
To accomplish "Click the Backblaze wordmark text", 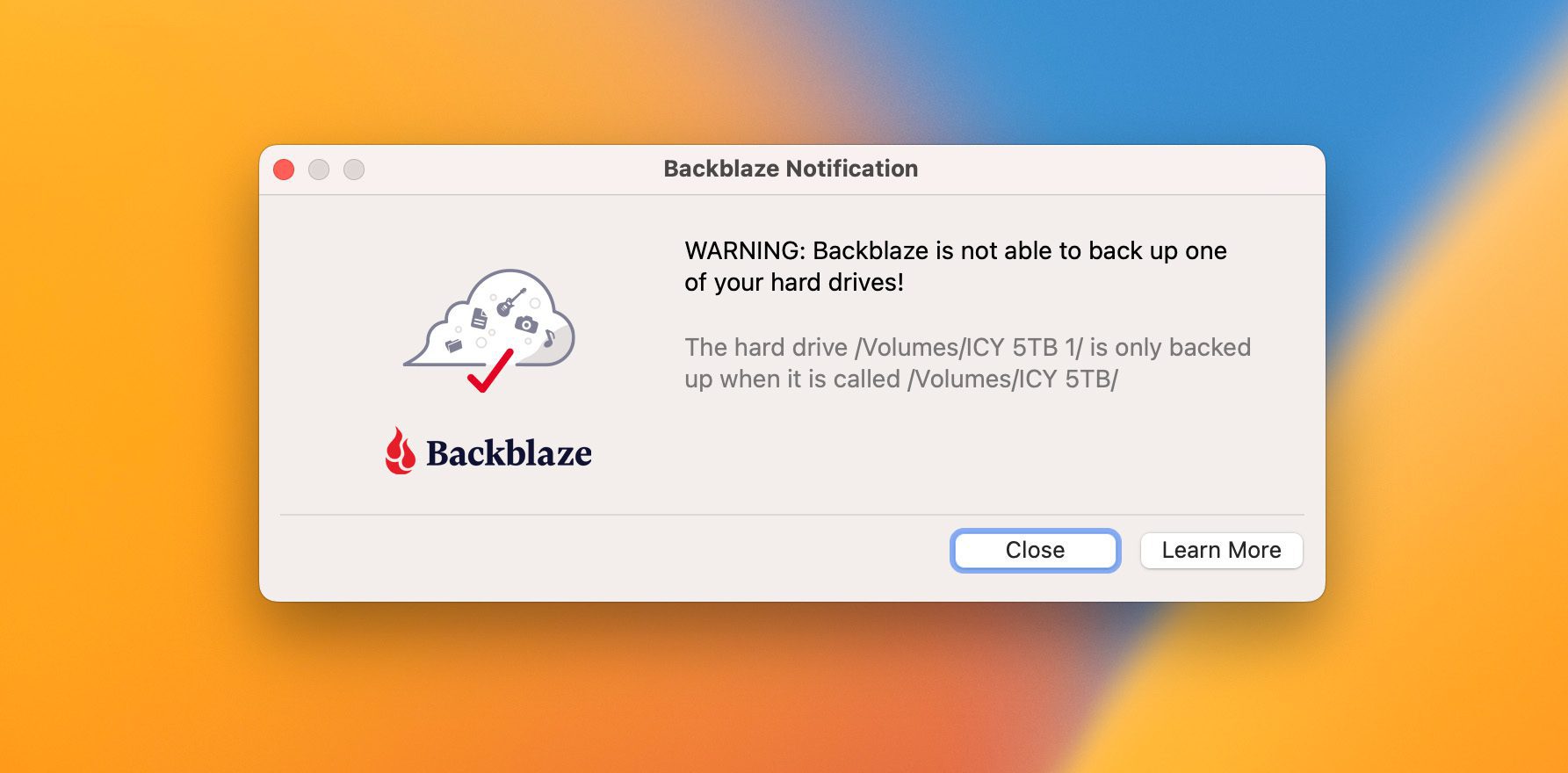I will [x=509, y=453].
